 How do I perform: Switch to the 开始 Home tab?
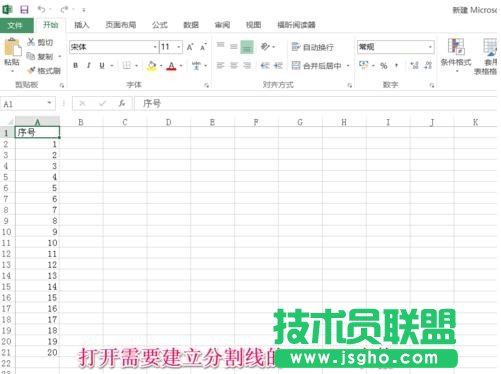click(x=51, y=25)
